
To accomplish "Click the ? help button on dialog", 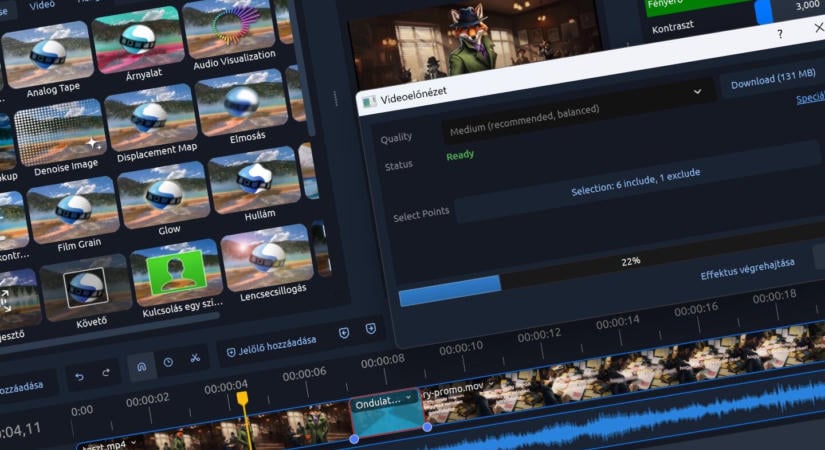I will (x=780, y=34).
